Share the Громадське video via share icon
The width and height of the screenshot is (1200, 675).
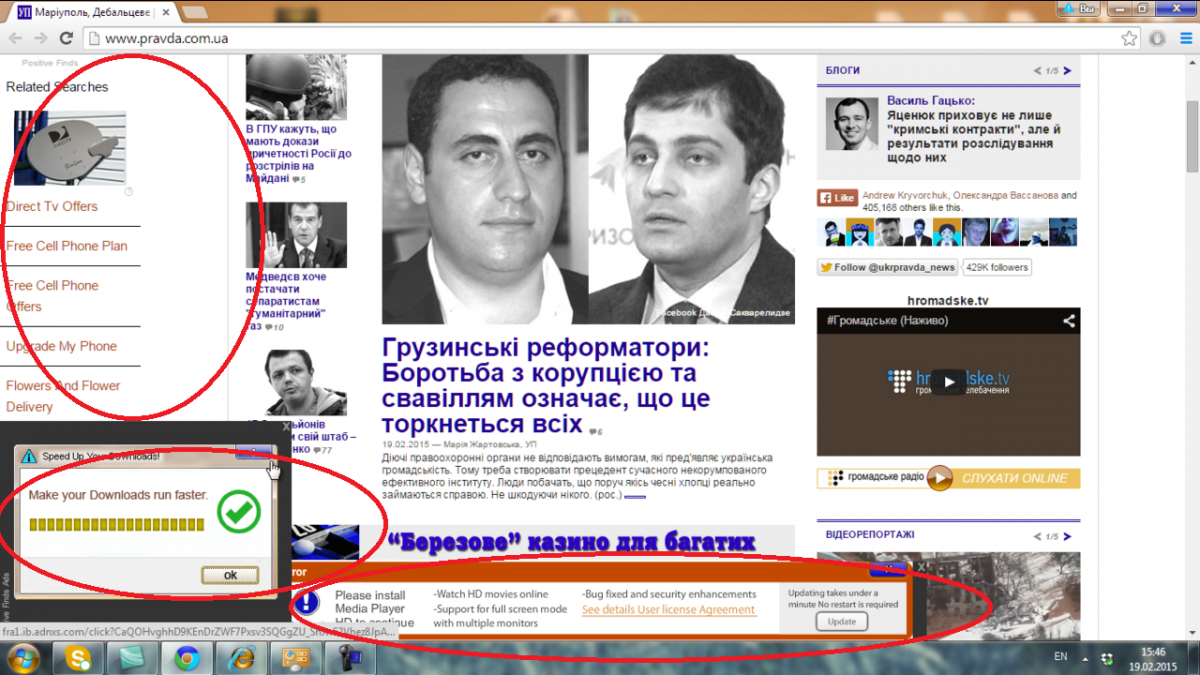[x=1068, y=321]
